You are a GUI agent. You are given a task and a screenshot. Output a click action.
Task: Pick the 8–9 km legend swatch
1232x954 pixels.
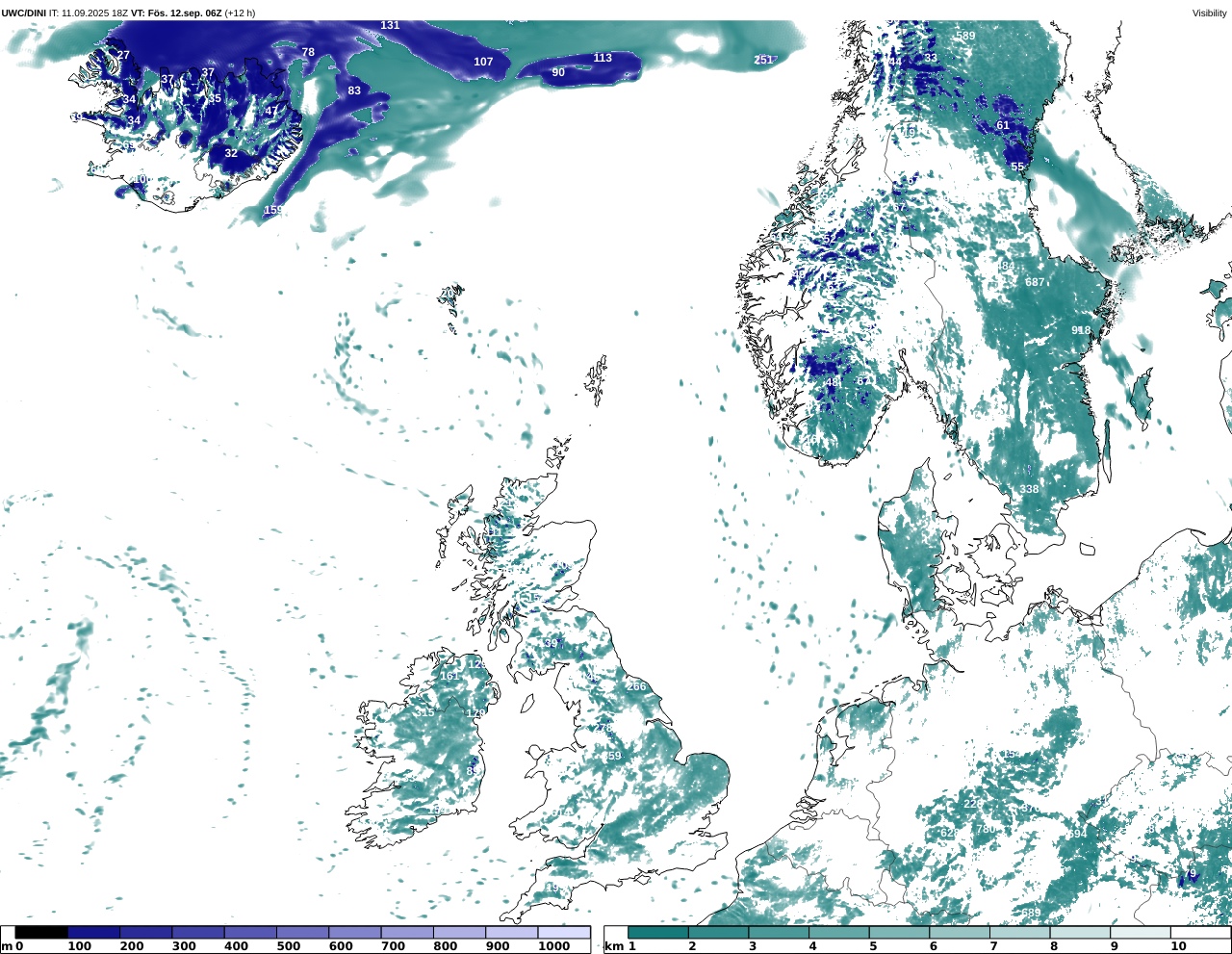coord(1080,932)
